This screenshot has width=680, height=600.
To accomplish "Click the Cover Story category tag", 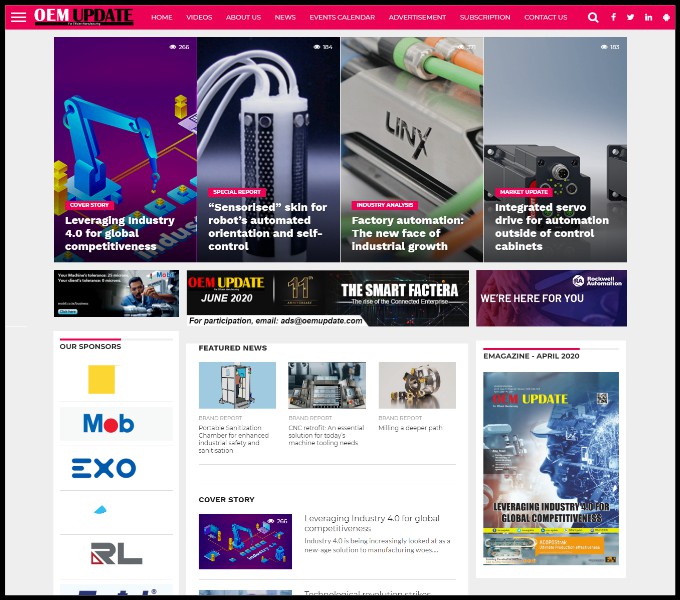I will click(x=89, y=205).
